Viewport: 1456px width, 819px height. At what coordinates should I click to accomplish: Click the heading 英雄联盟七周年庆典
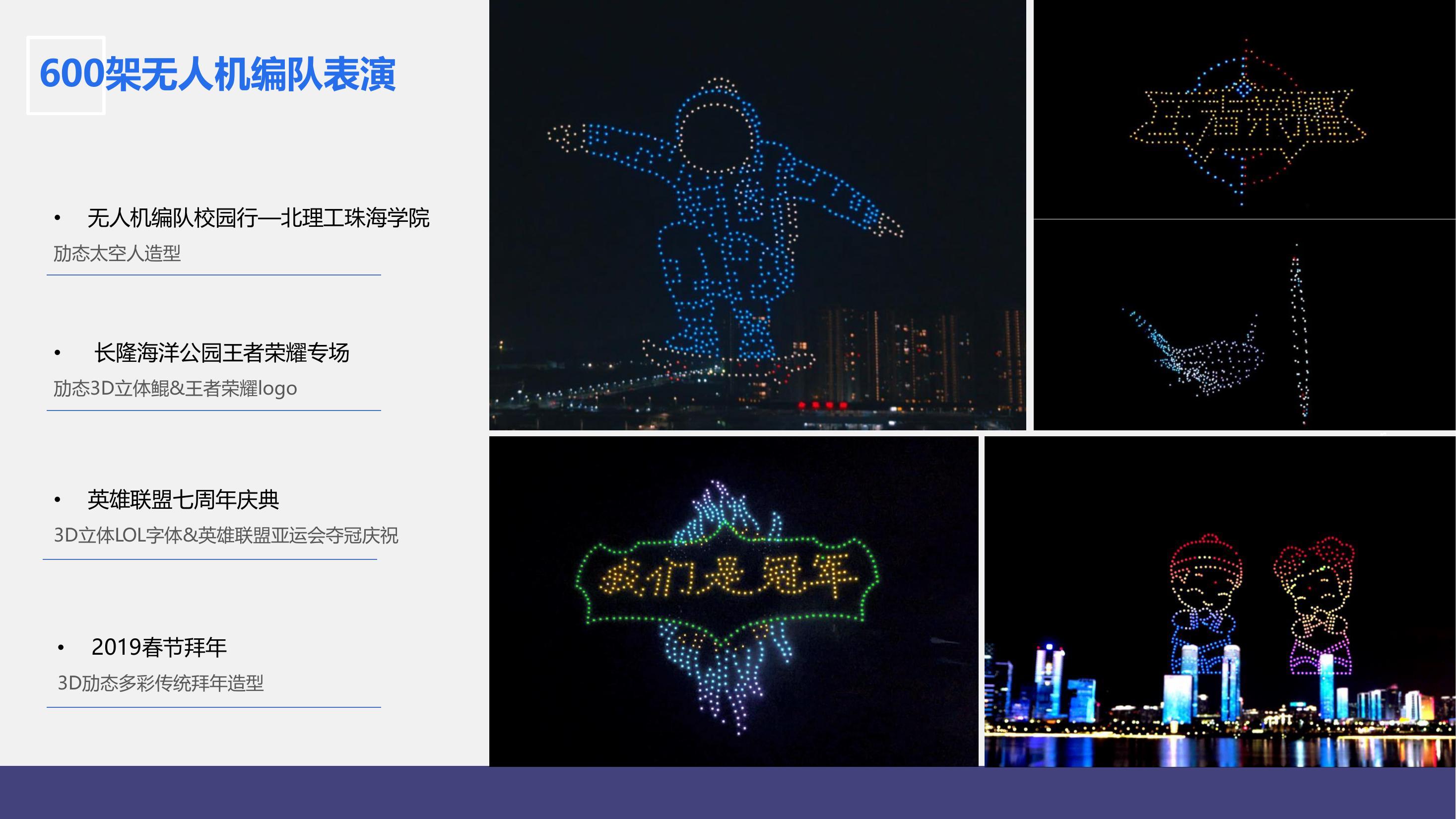(183, 500)
